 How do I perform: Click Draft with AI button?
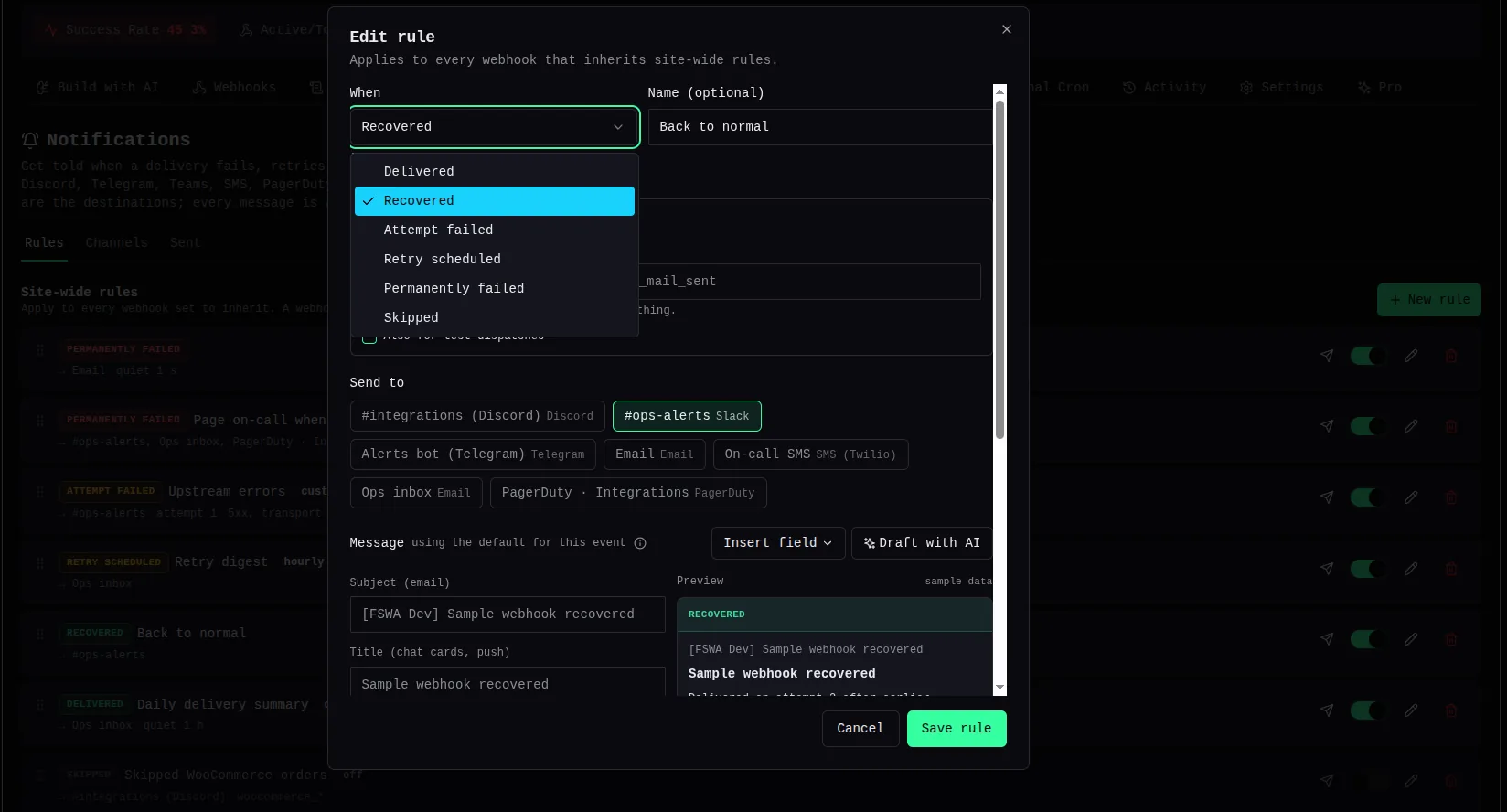(922, 543)
